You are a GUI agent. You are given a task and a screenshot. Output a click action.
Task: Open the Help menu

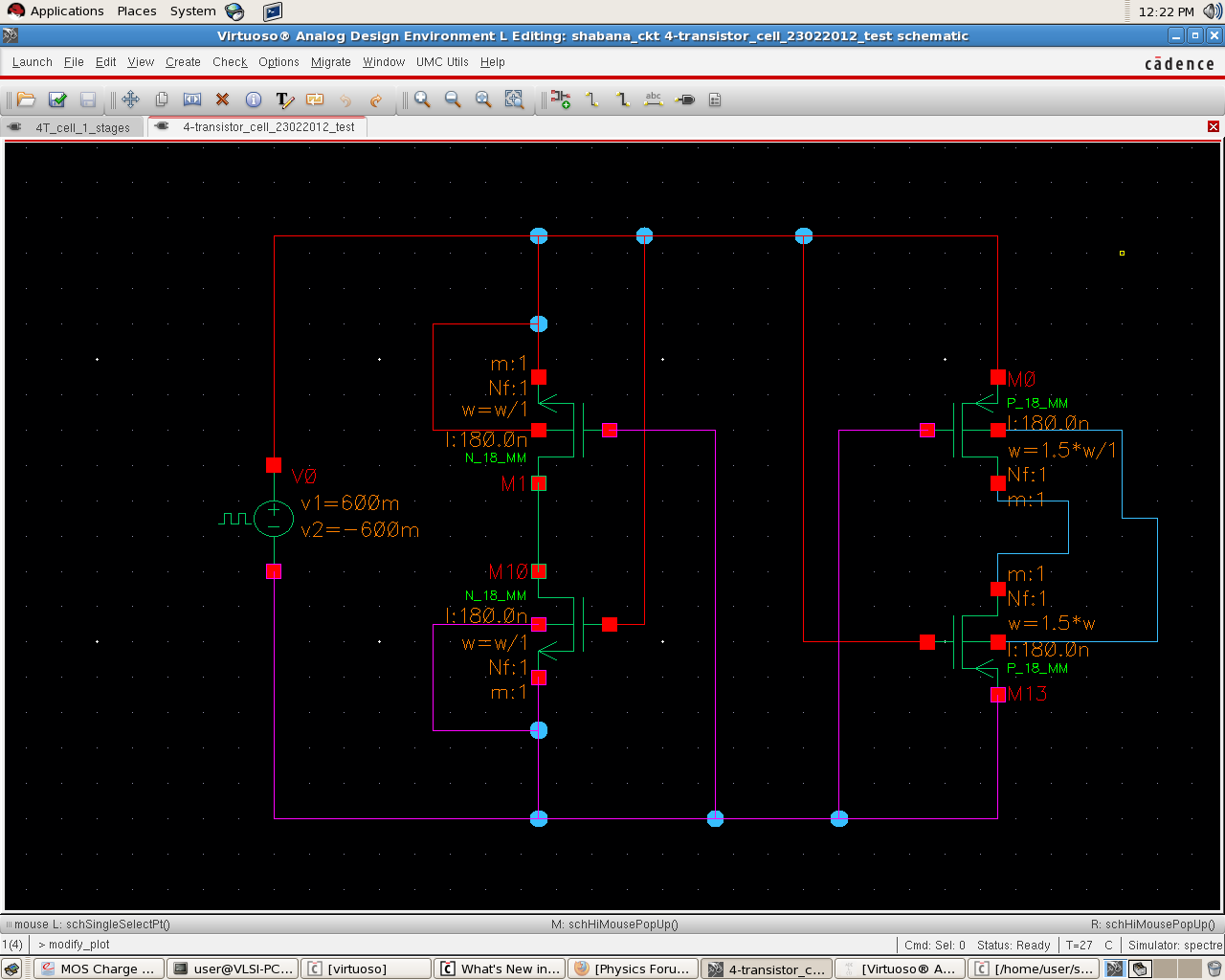click(x=493, y=62)
